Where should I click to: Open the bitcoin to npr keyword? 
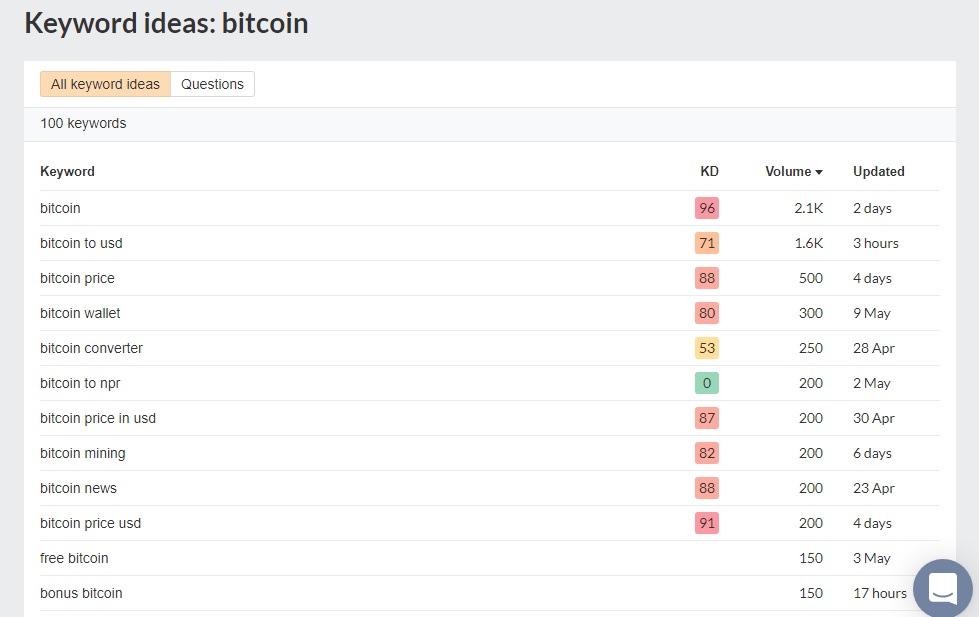pyautogui.click(x=80, y=383)
